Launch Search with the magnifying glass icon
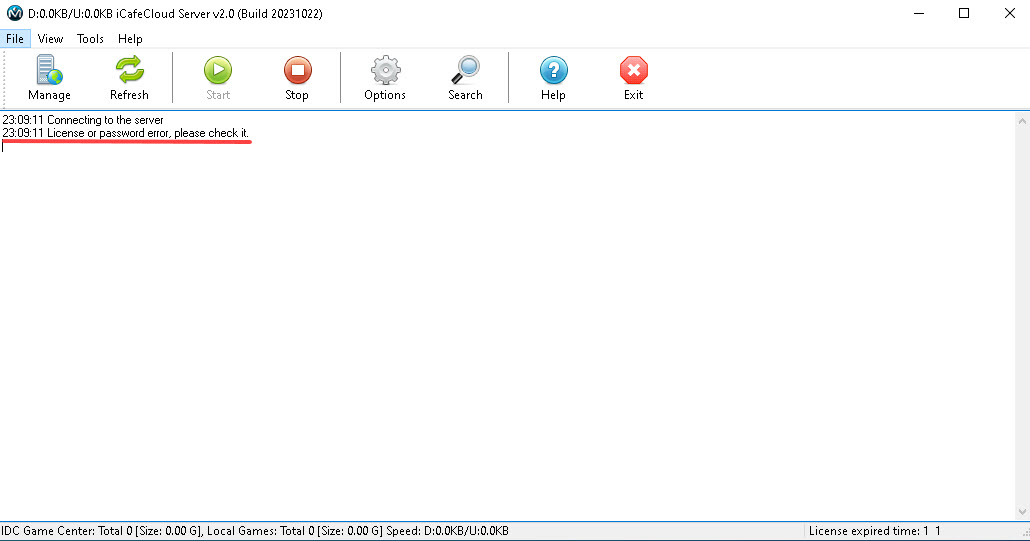 (x=465, y=71)
